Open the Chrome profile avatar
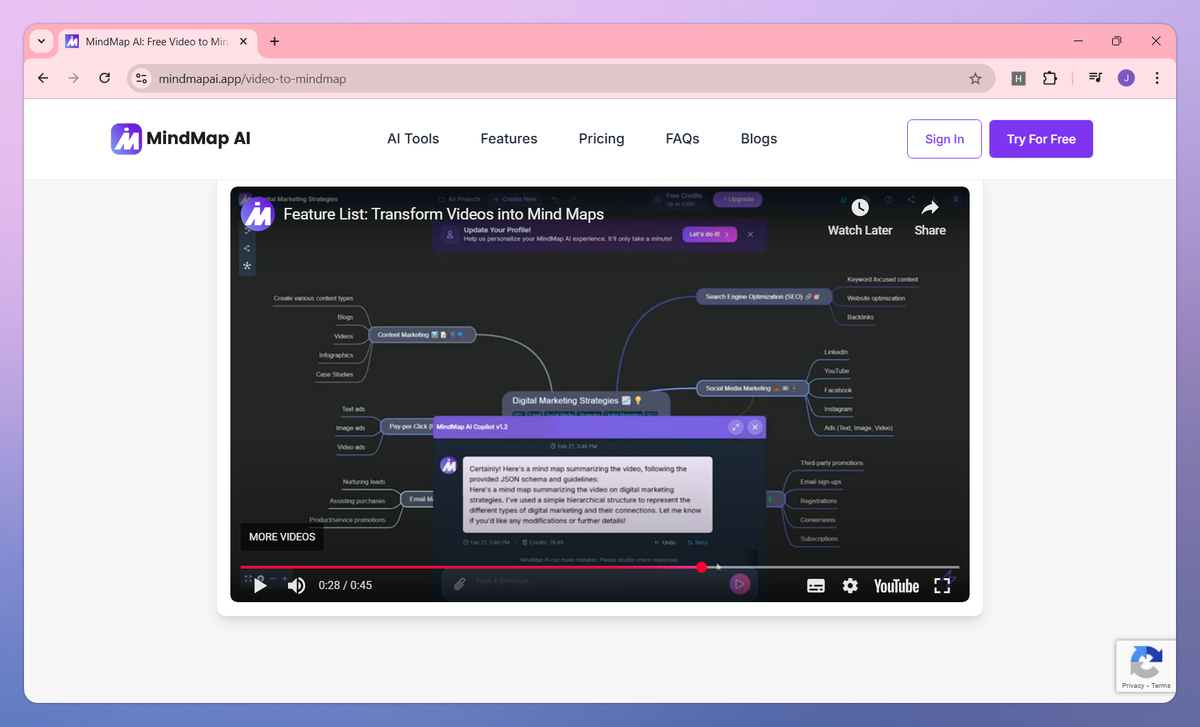The image size is (1200, 727). click(x=1126, y=78)
